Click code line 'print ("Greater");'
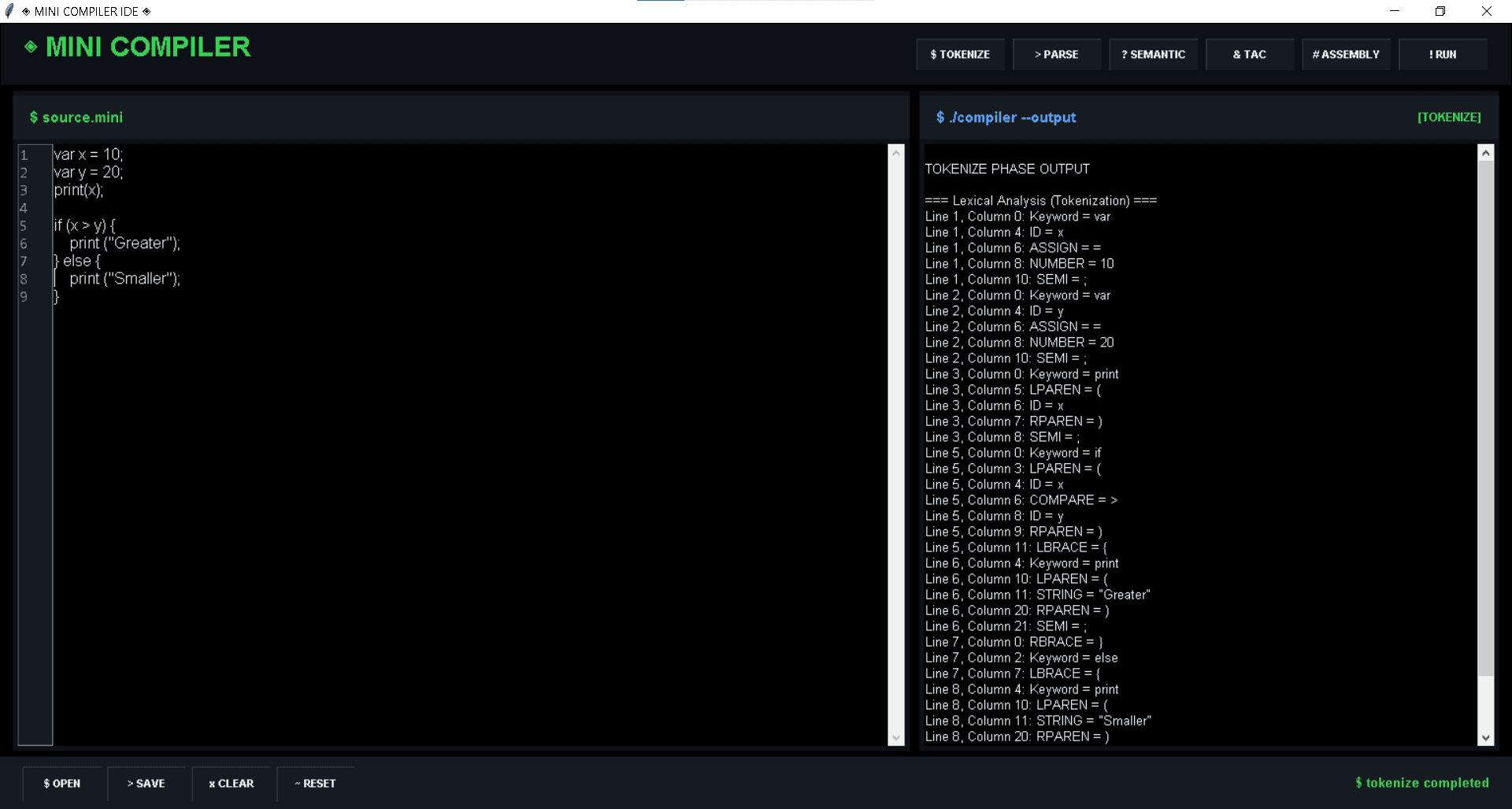 tap(125, 243)
